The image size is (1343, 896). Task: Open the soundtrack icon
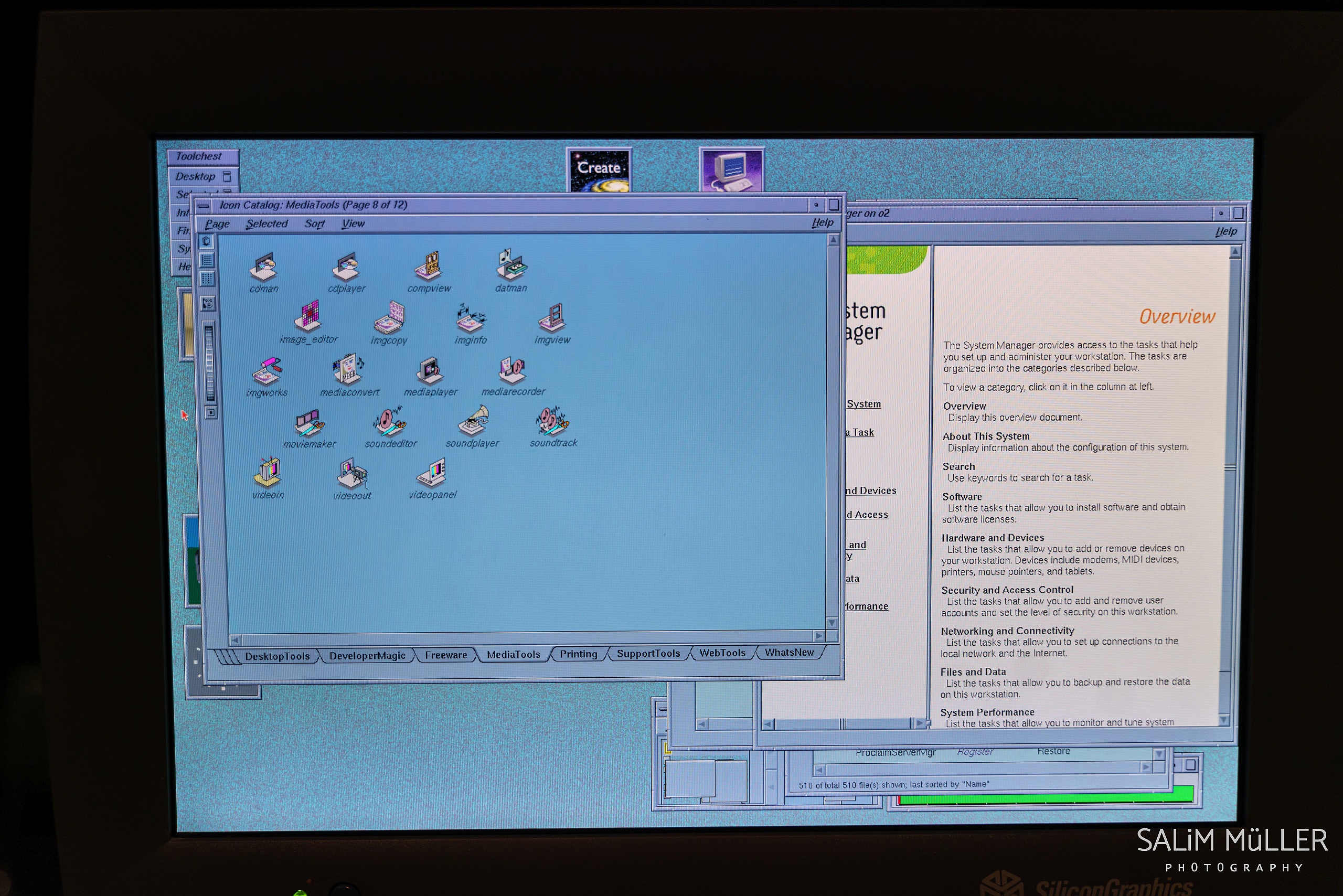coord(552,423)
